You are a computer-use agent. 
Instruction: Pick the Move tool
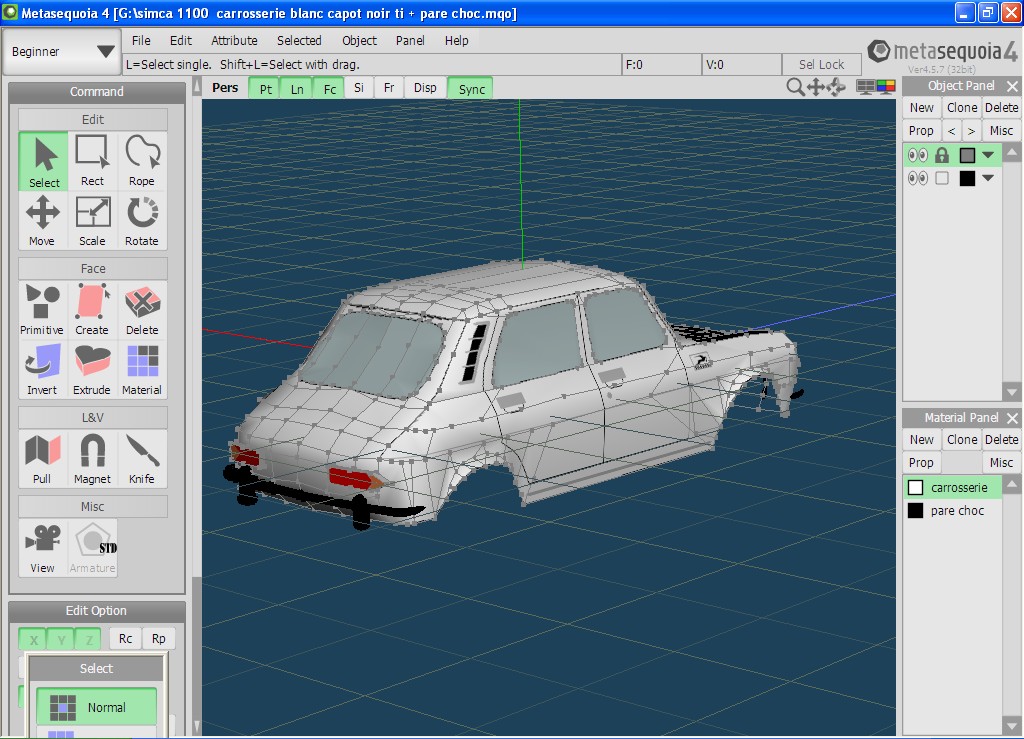pos(43,221)
